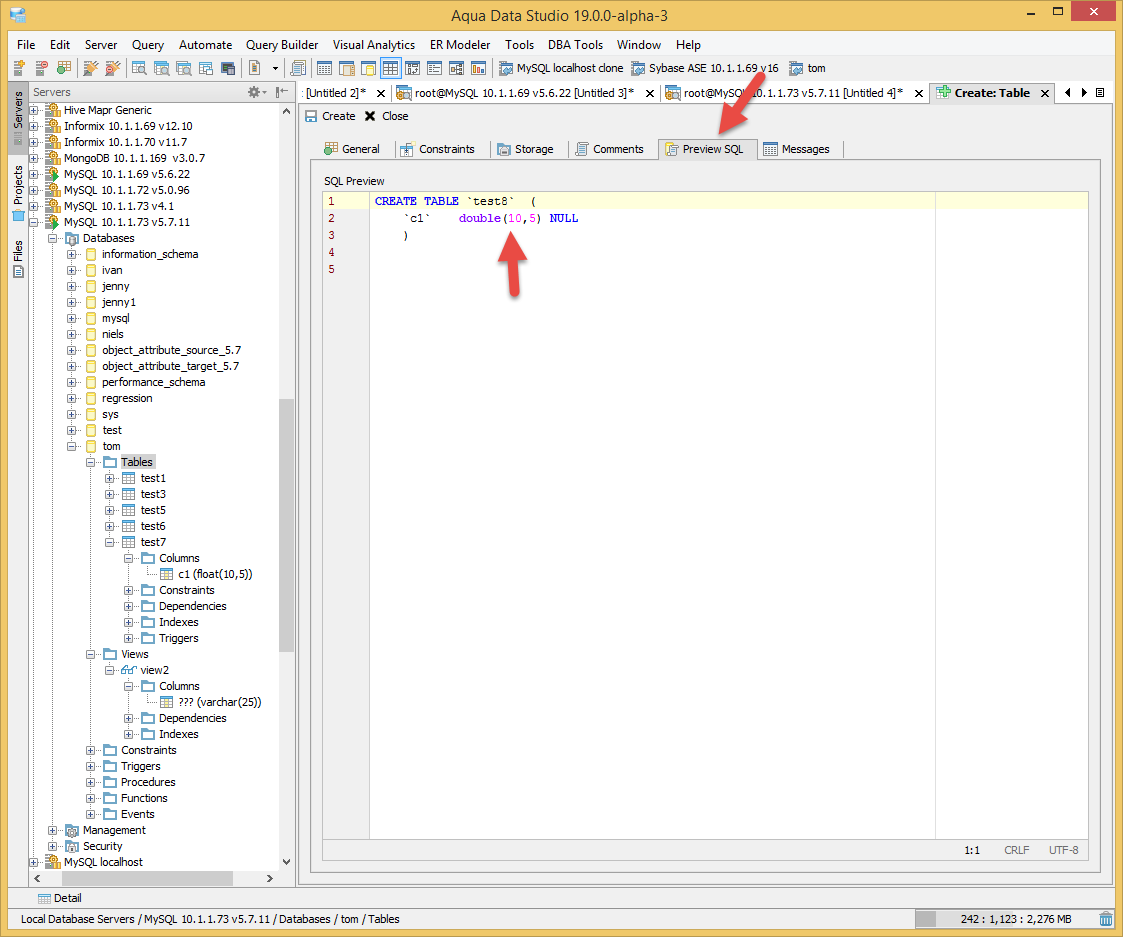The image size is (1123, 937).
Task: Click the memory usage progress bar
Action: pos(1005,919)
